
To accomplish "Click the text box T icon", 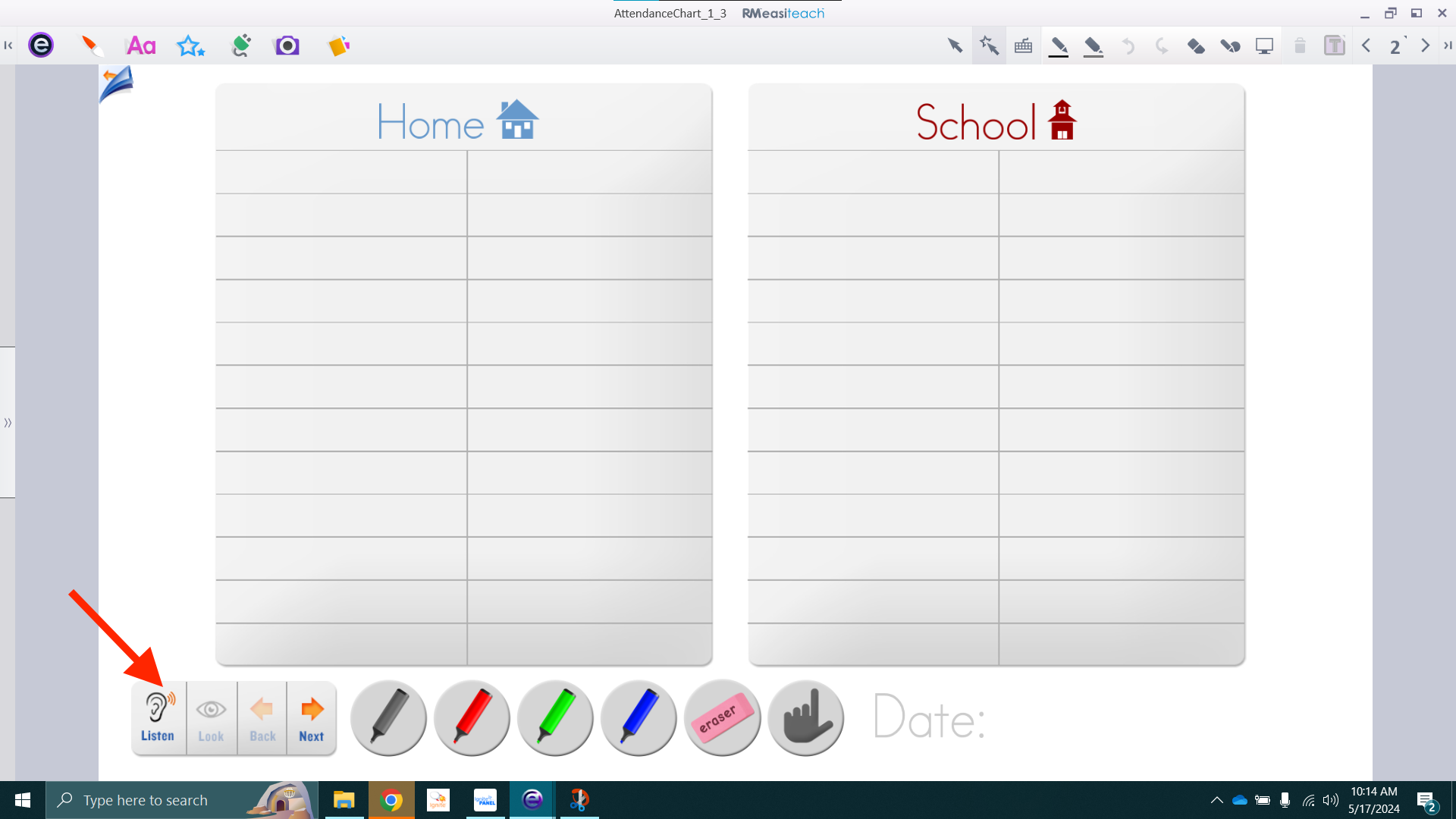I will click(x=1334, y=45).
